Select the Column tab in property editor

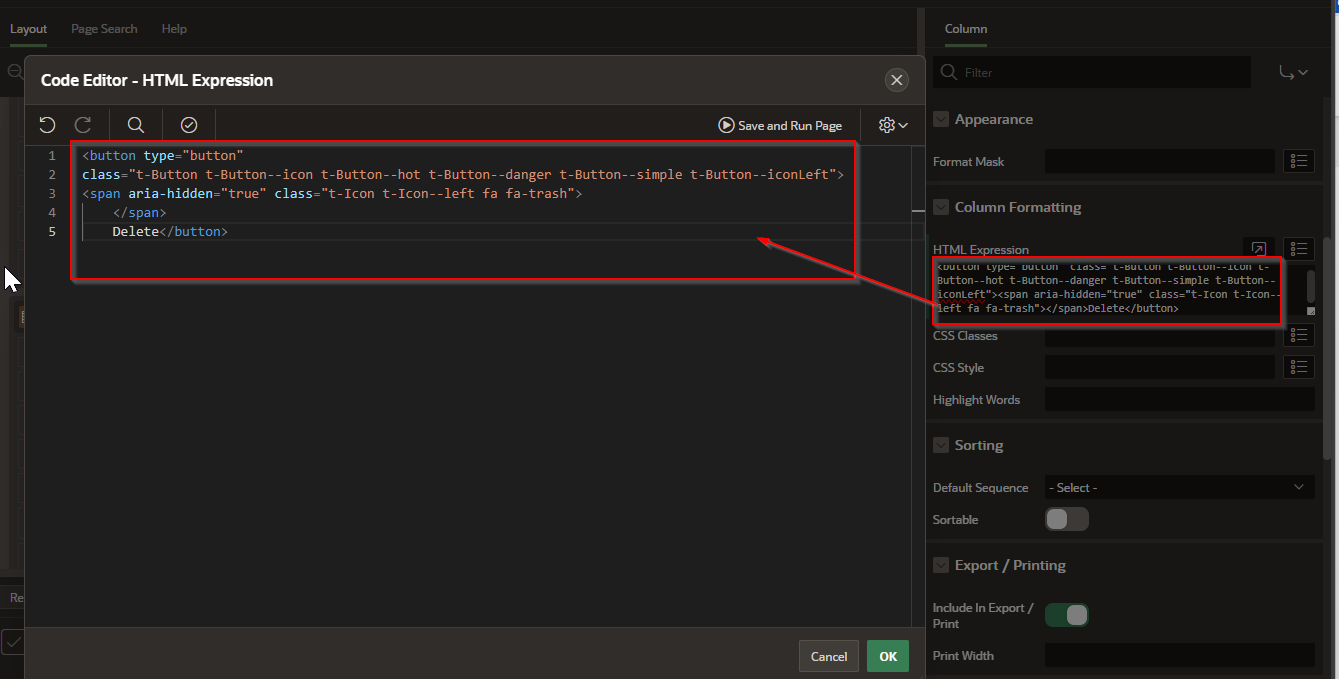[x=966, y=29]
